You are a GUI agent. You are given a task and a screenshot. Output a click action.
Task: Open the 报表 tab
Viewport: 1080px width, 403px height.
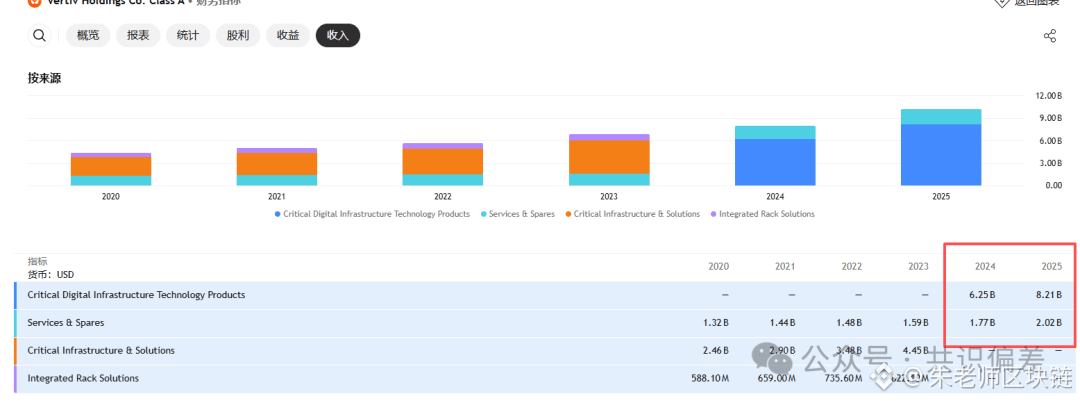click(x=138, y=35)
